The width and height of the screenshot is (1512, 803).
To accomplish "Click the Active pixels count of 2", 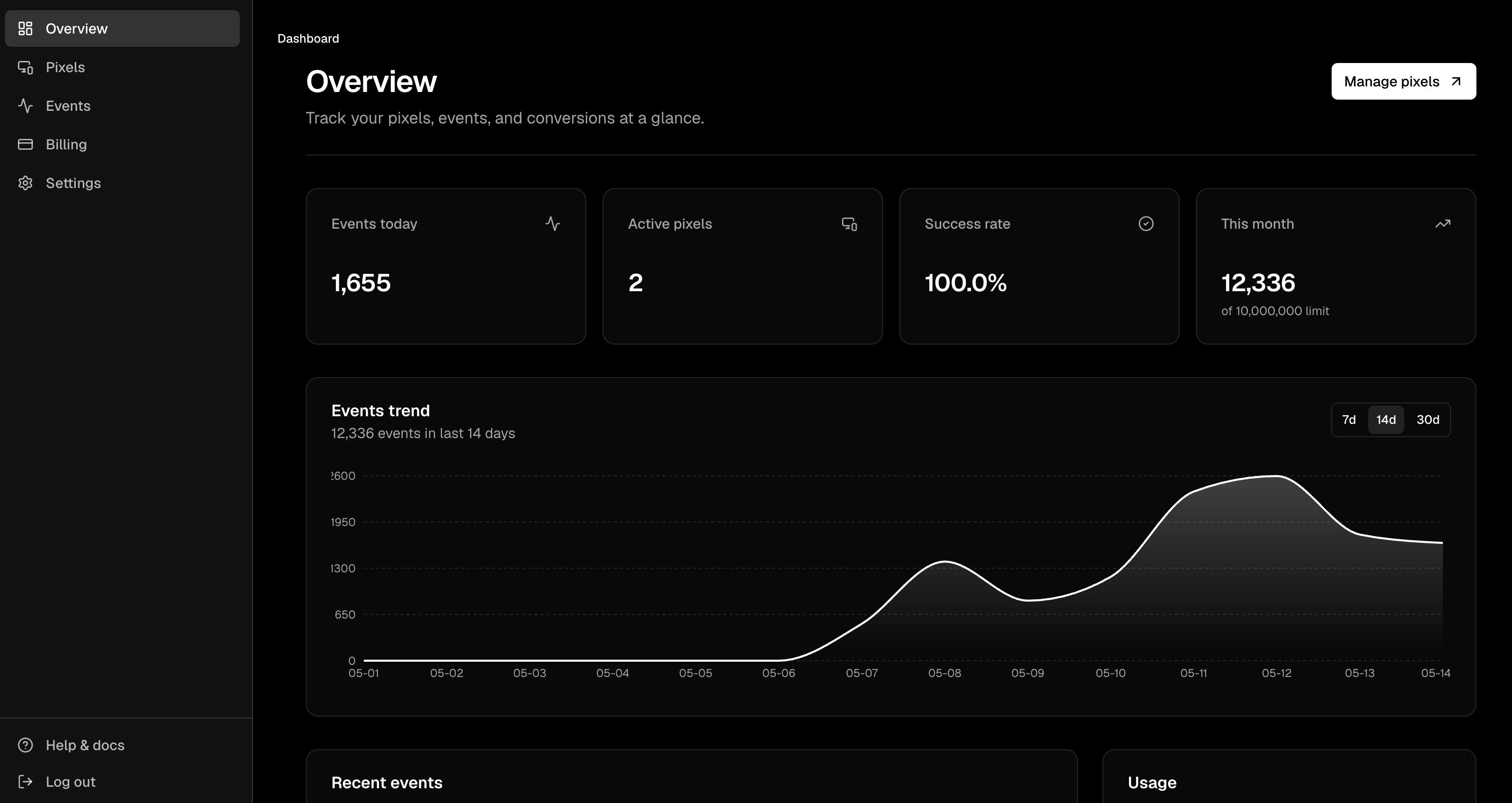I will click(x=635, y=283).
